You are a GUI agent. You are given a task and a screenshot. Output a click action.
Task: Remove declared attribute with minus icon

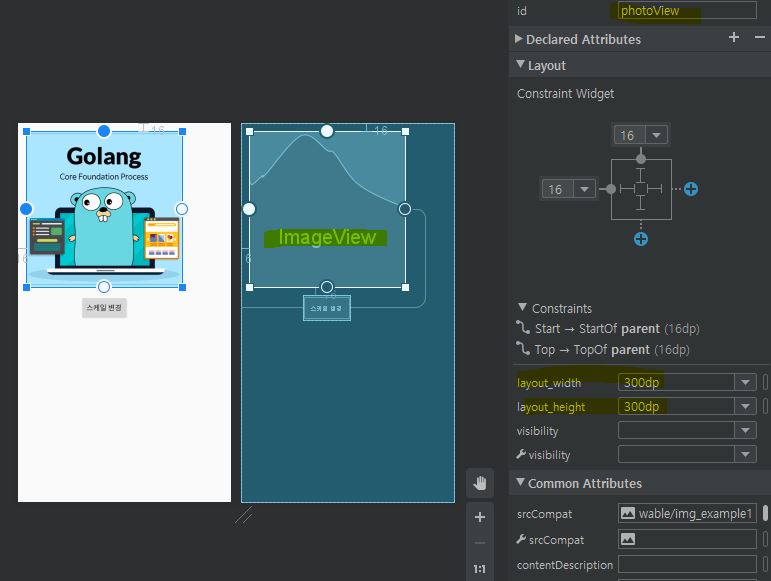point(760,37)
